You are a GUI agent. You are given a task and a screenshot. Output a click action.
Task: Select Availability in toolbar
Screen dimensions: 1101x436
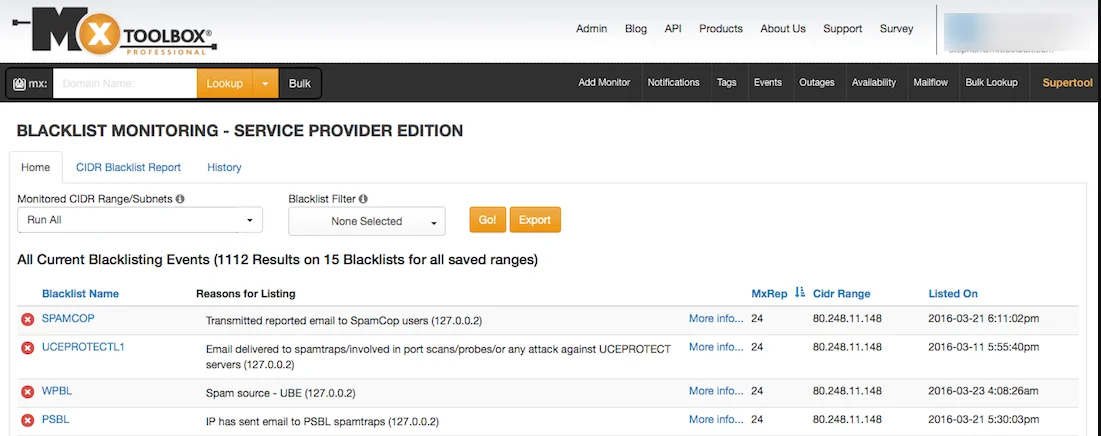click(x=873, y=82)
